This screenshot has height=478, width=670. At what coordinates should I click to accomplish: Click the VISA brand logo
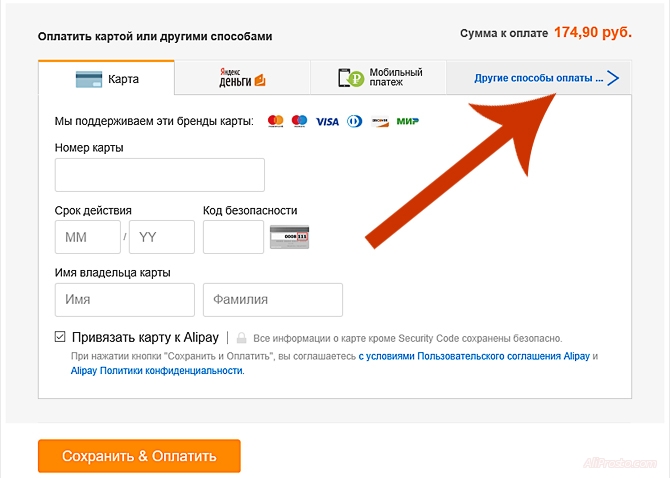click(327, 122)
